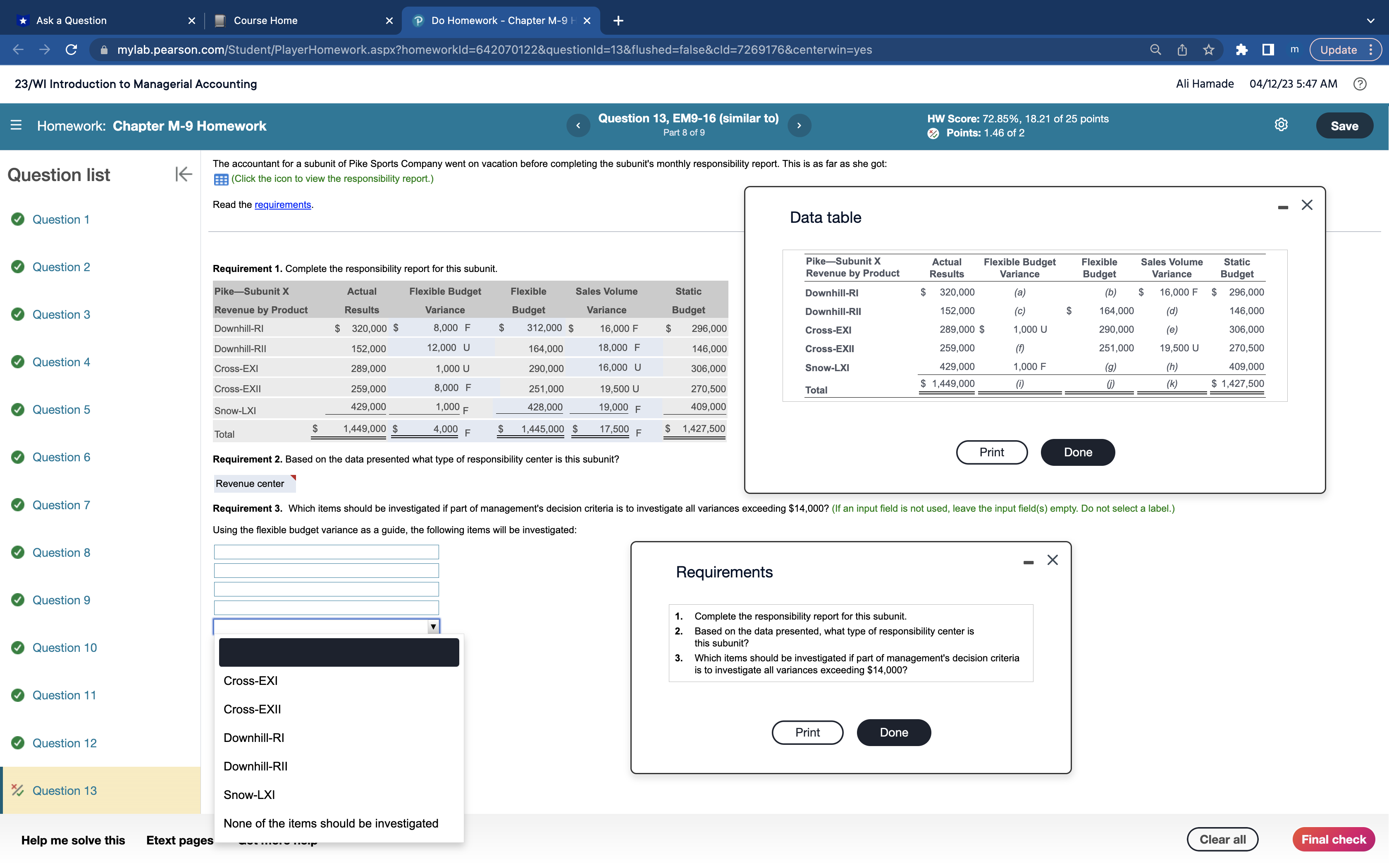Go to the previous question arrow

(x=578, y=125)
